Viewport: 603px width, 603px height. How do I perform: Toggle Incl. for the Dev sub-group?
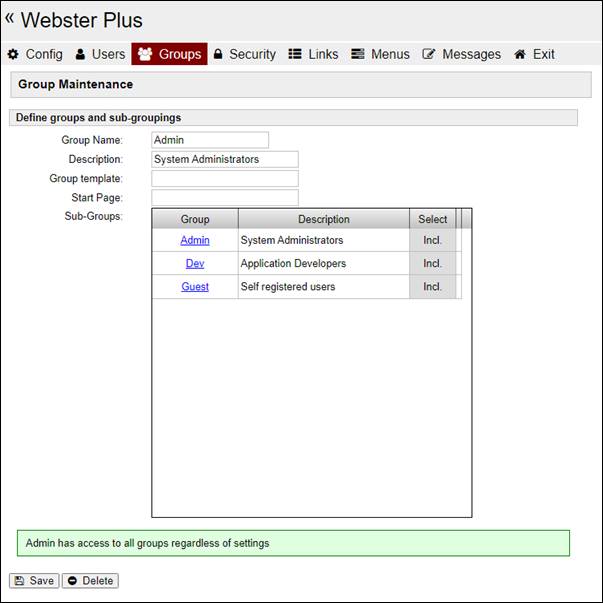tap(432, 264)
